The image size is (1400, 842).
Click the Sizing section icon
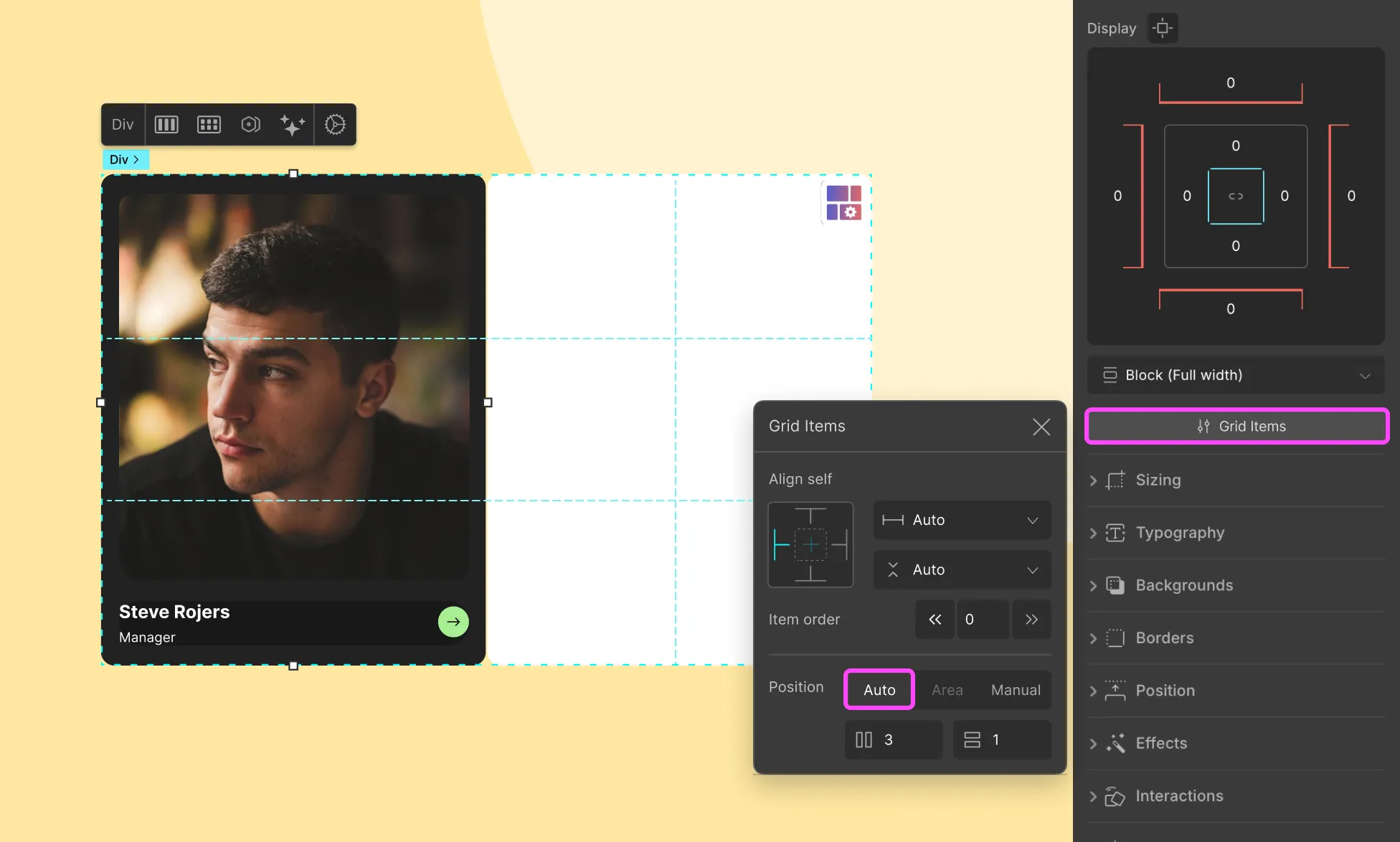click(x=1115, y=480)
